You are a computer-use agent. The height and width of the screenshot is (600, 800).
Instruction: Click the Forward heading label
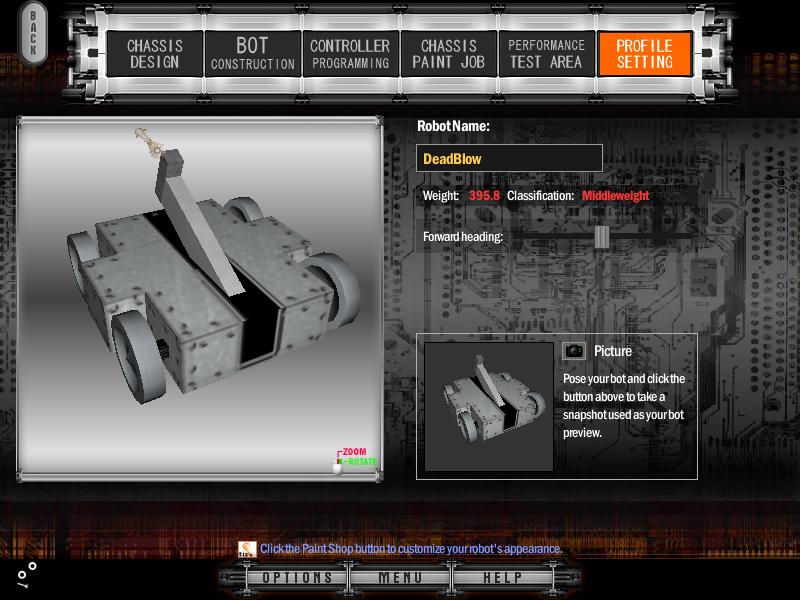(463, 237)
